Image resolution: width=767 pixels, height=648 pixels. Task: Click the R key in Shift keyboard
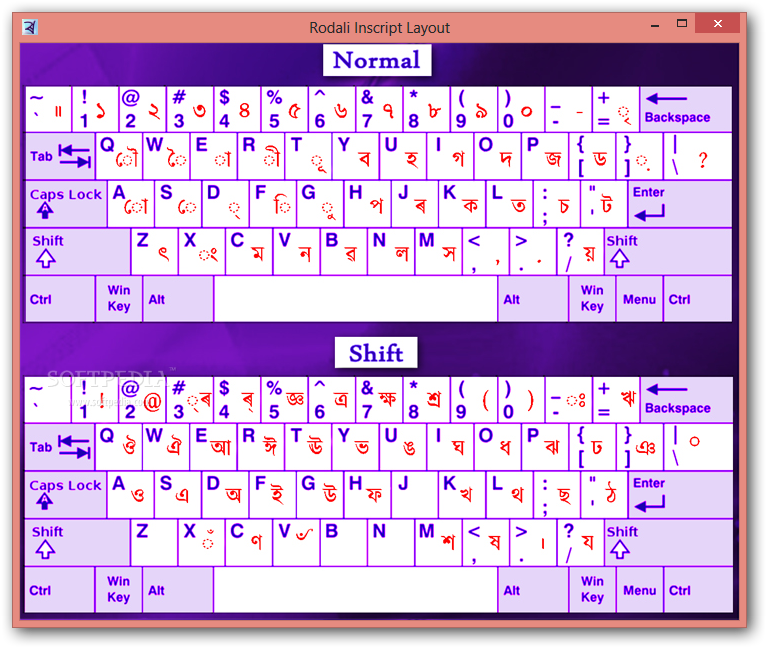point(261,447)
